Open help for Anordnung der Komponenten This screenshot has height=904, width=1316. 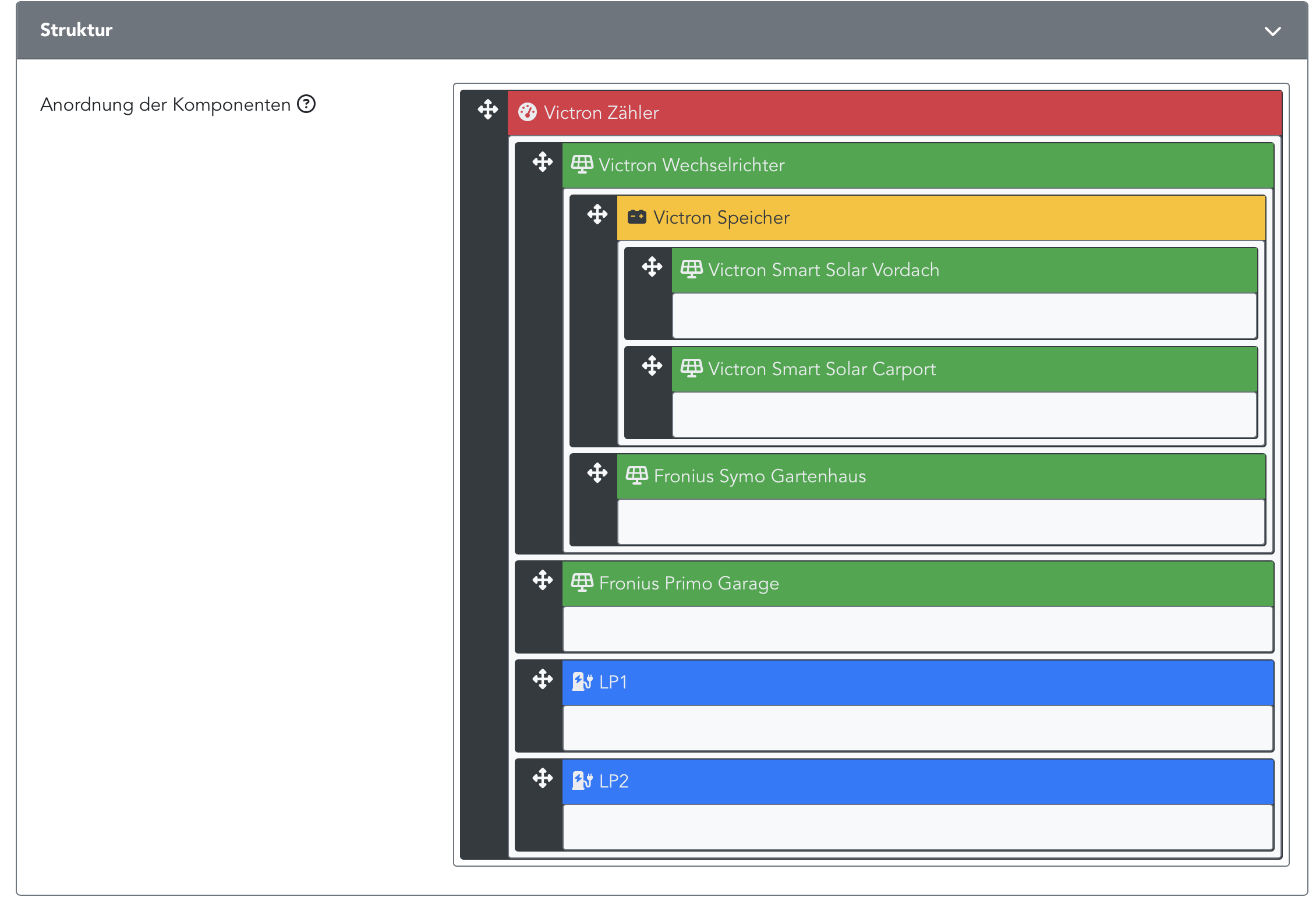[x=306, y=104]
